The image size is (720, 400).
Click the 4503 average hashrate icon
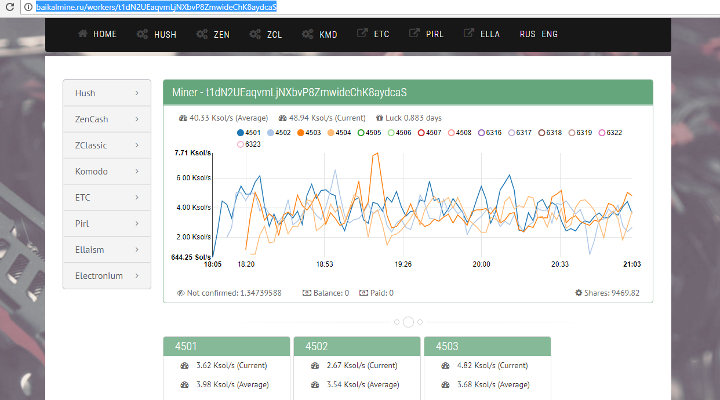[445, 385]
